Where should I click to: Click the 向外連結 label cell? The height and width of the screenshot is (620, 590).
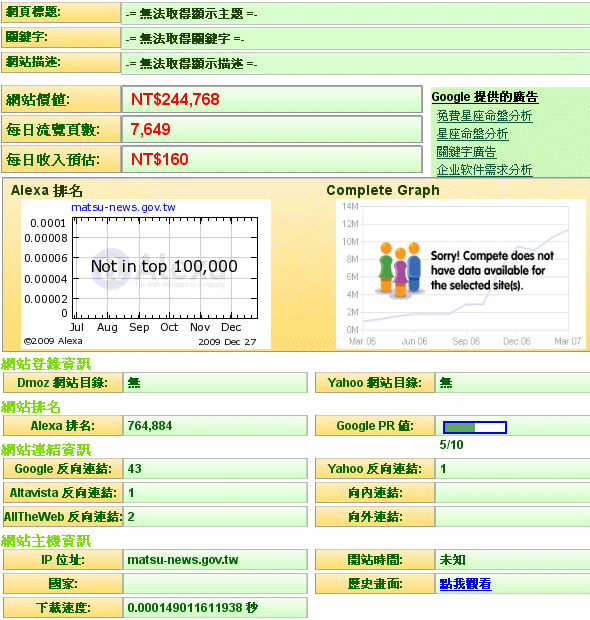coord(375,516)
